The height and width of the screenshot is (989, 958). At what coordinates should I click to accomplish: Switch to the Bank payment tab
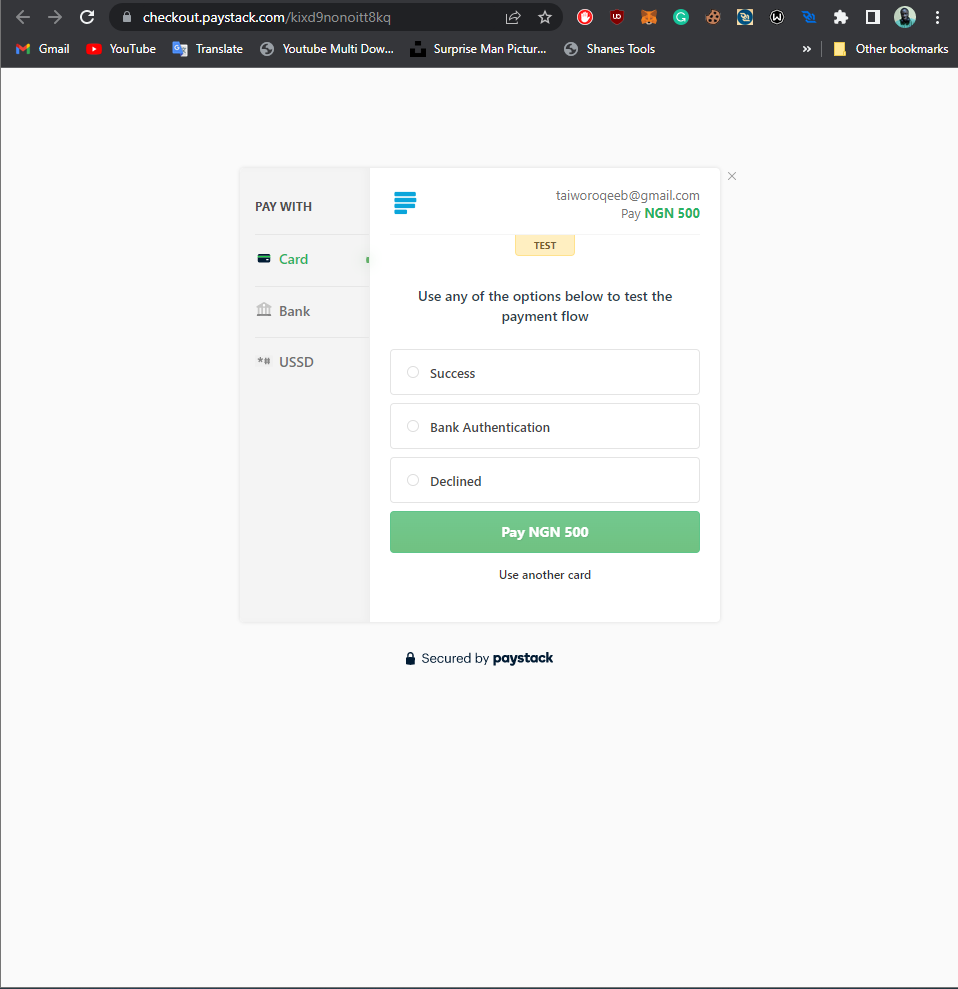point(293,310)
